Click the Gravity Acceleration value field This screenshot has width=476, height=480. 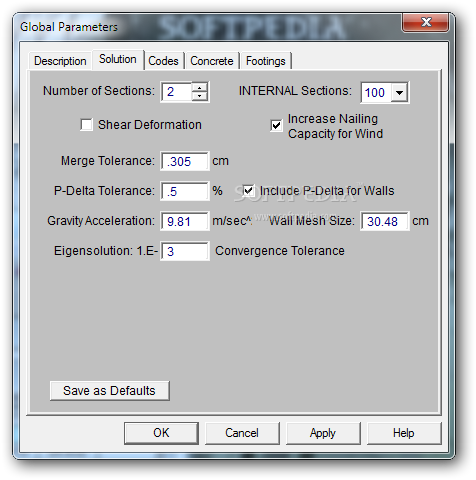tap(185, 221)
